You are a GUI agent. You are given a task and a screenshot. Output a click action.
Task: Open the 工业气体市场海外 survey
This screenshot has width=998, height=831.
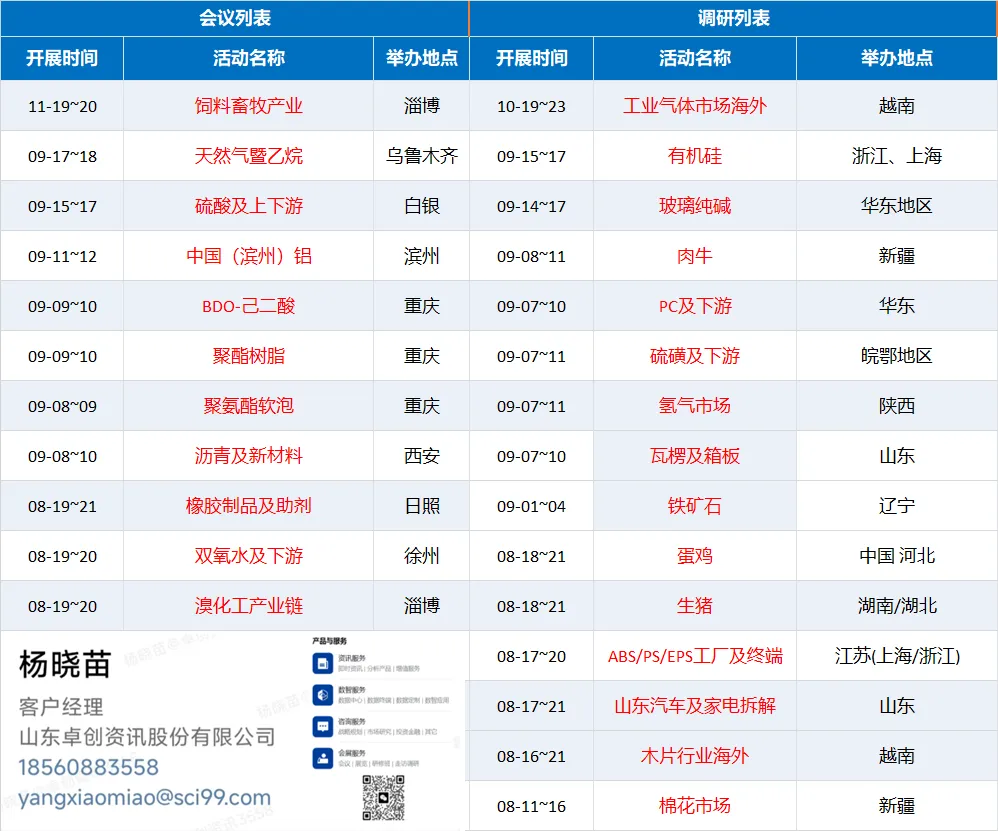tap(695, 106)
